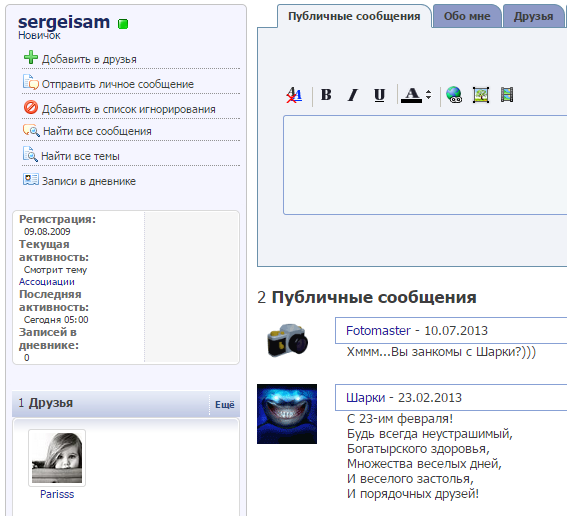Image resolution: width=567 pixels, height=516 pixels.
Task: Toggle italic formatting in editor toolbar
Action: 353,95
